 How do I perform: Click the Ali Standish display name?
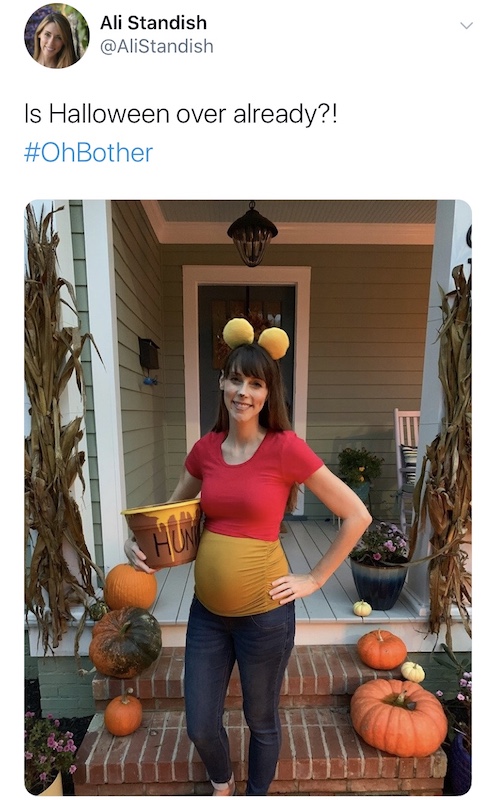point(154,22)
